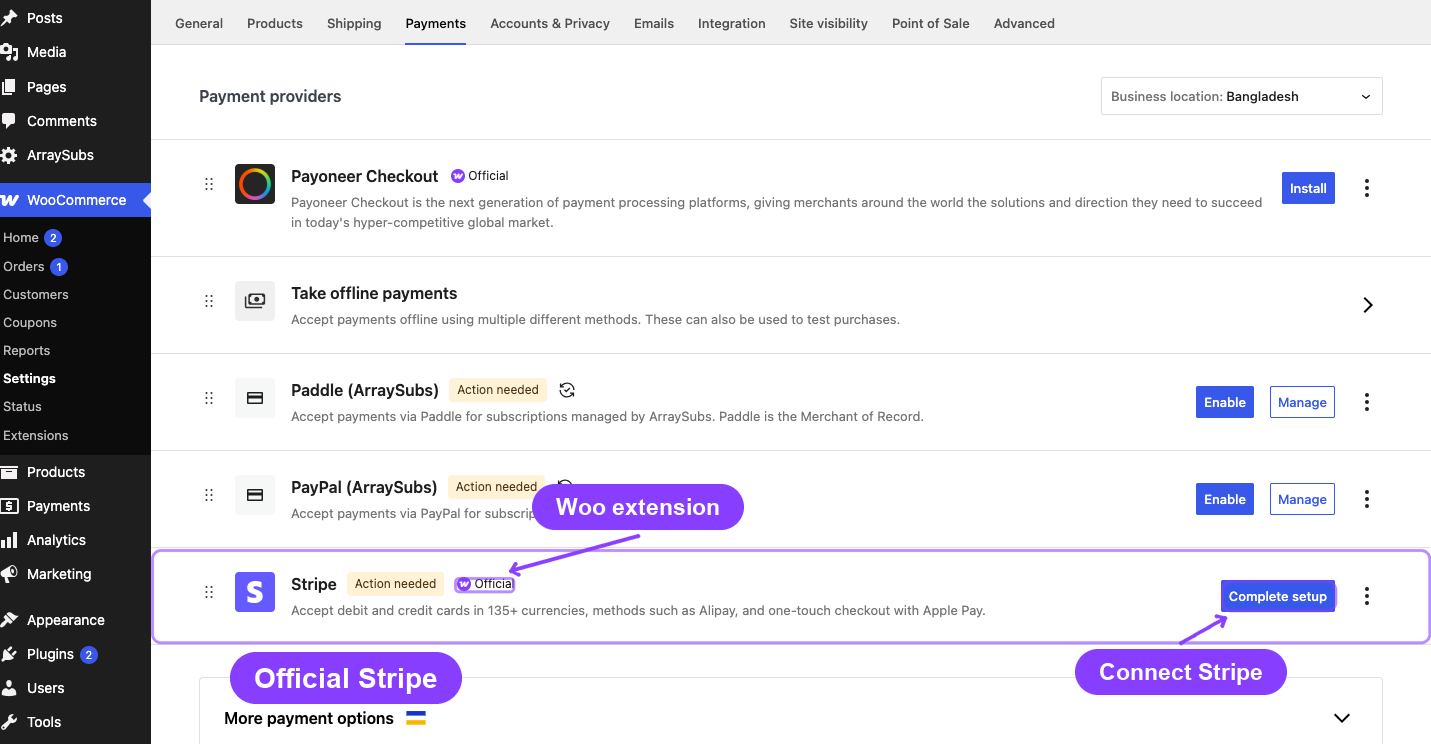The image size is (1431, 744).
Task: Click the Marketing megaphone icon
Action: (9, 574)
